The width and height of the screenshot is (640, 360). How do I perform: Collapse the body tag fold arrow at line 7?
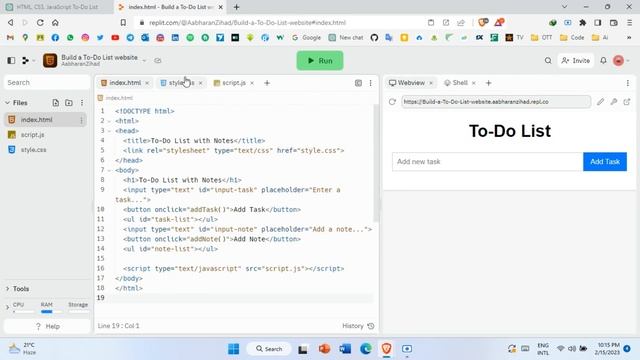click(x=109, y=170)
